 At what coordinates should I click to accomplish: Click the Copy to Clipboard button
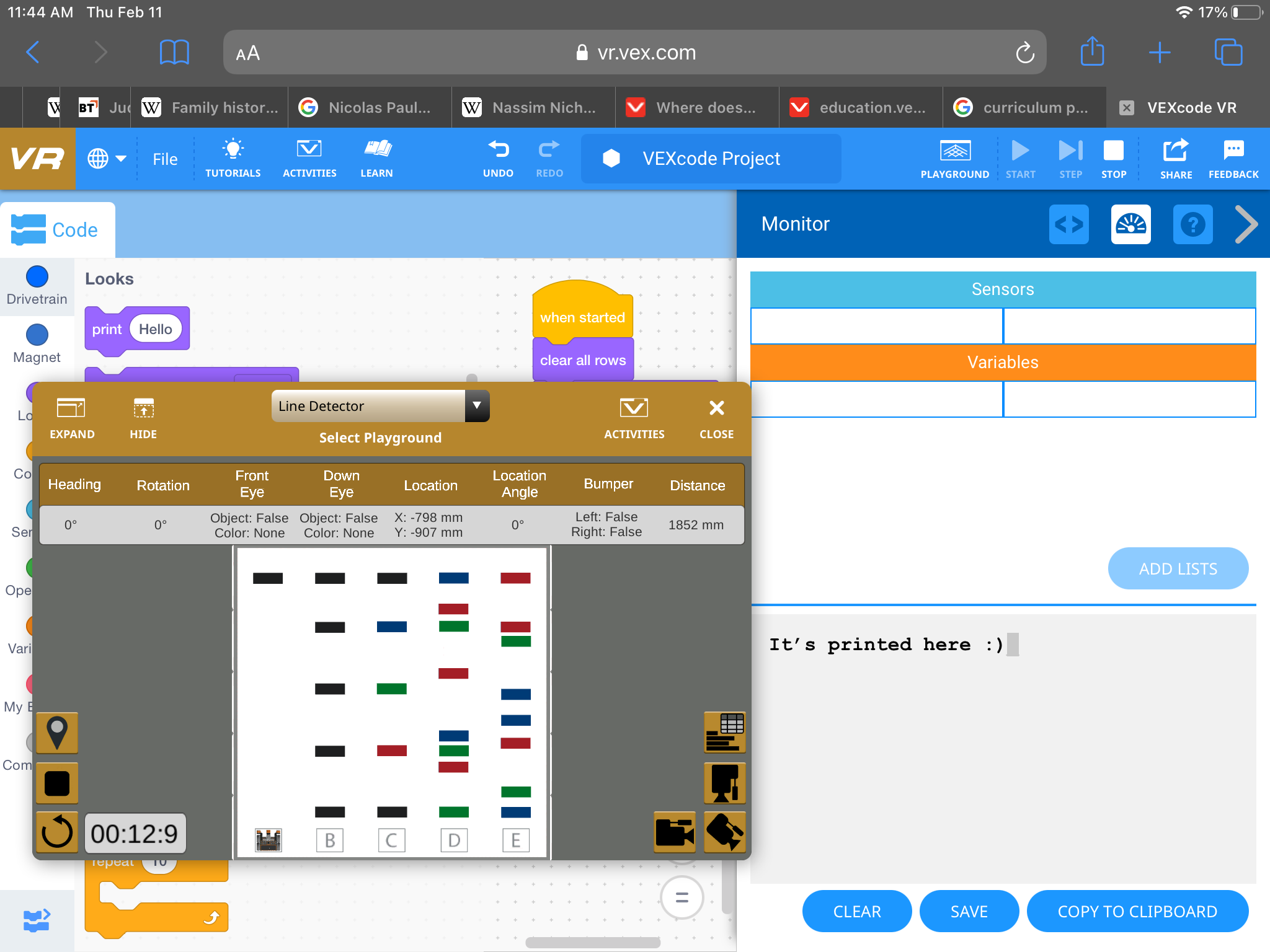tap(1137, 911)
